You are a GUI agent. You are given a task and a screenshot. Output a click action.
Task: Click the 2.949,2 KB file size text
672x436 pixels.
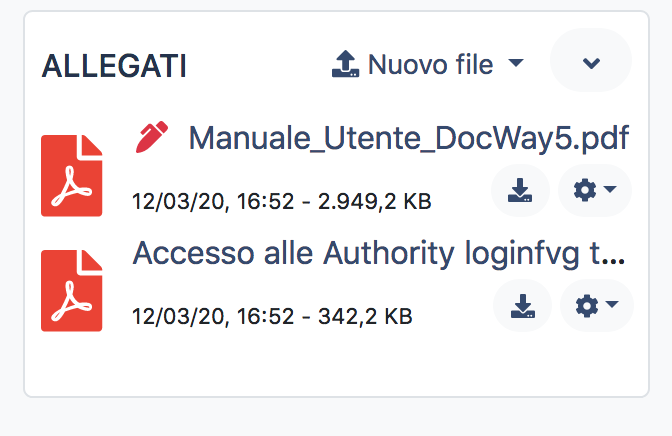pos(374,202)
